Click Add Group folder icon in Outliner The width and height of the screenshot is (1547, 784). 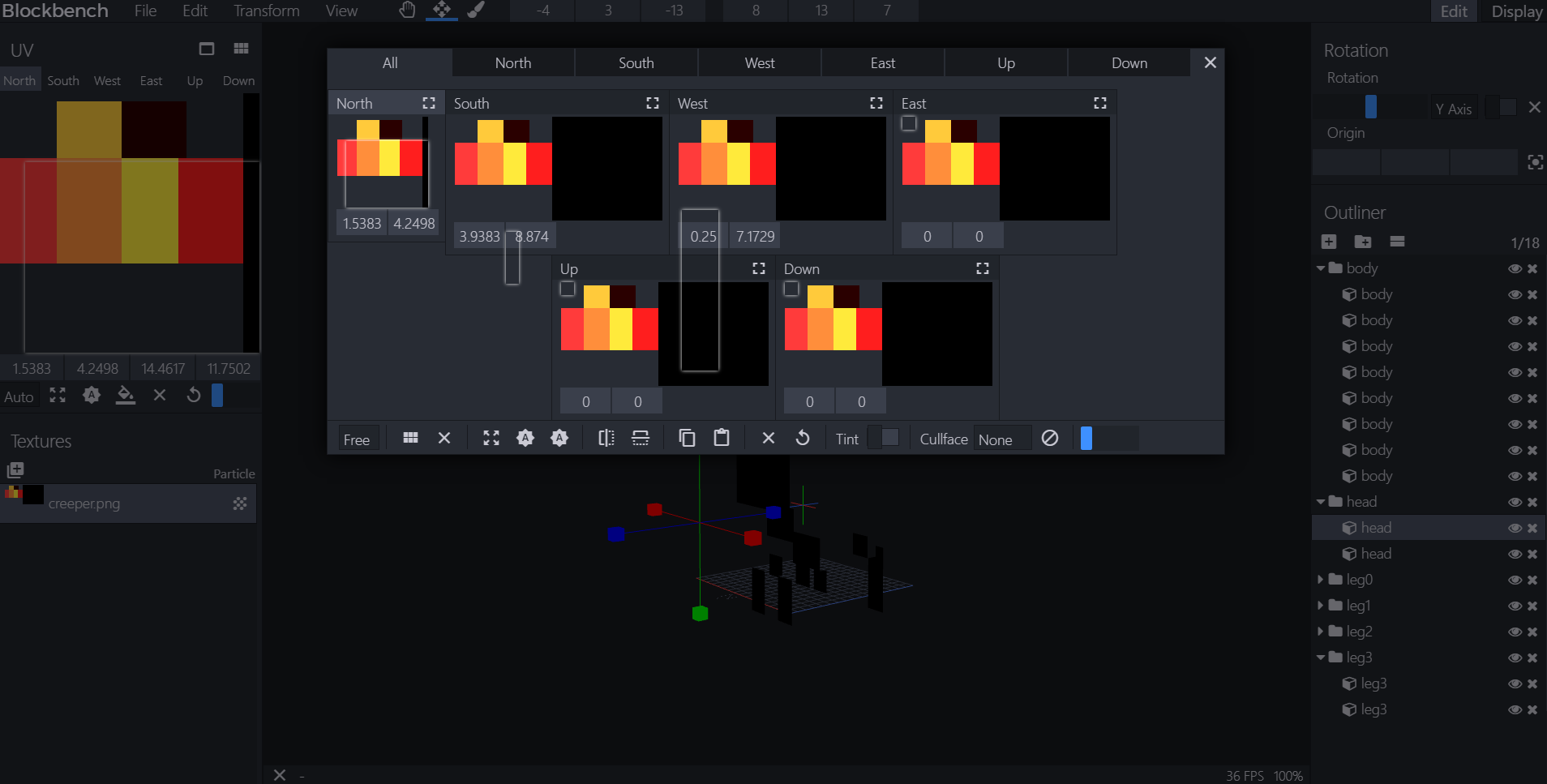(1363, 242)
